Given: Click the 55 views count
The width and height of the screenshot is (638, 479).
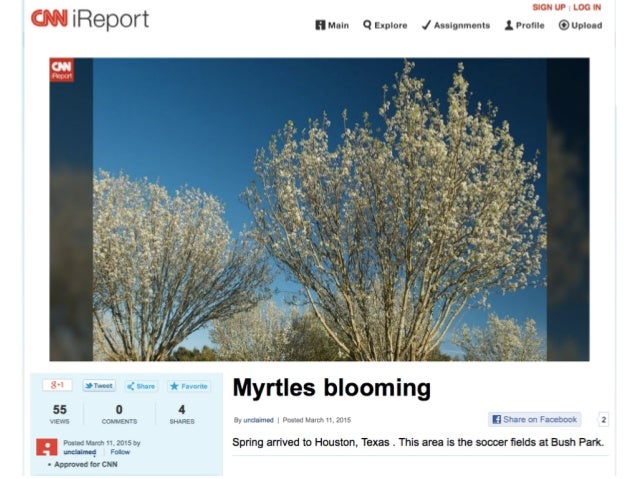Looking at the screenshot, I should point(59,414).
